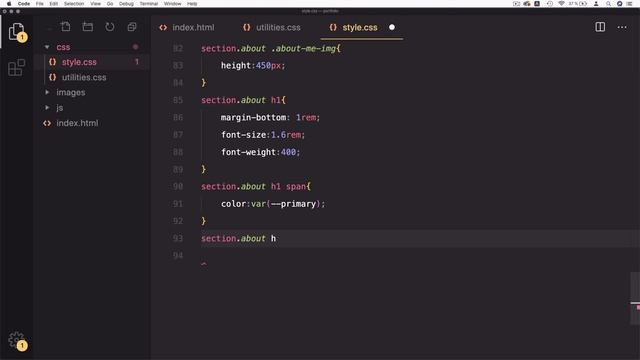Split the editor to the right

point(600,27)
